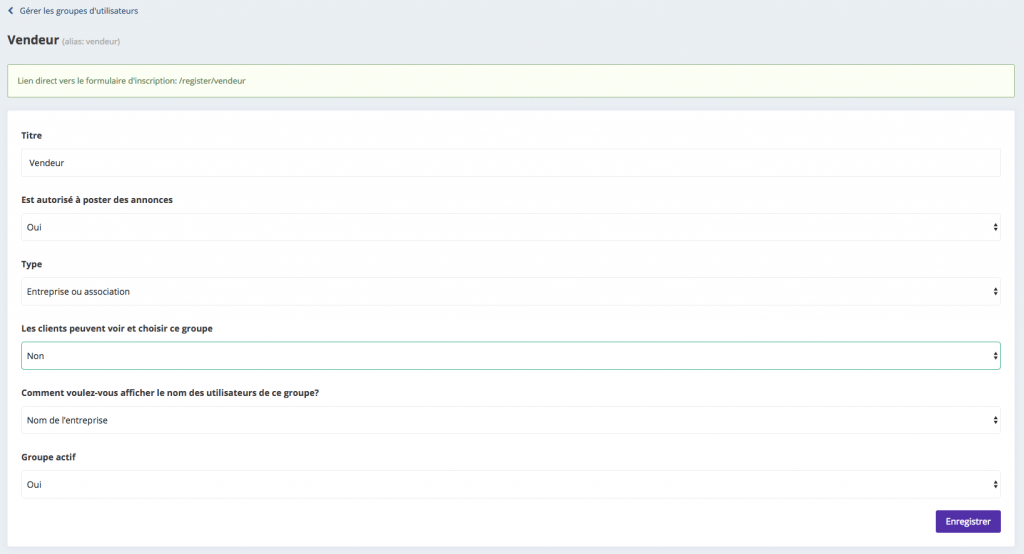Click the '(alias: vendeur)' text
The image size is (1024, 554).
tap(91, 41)
